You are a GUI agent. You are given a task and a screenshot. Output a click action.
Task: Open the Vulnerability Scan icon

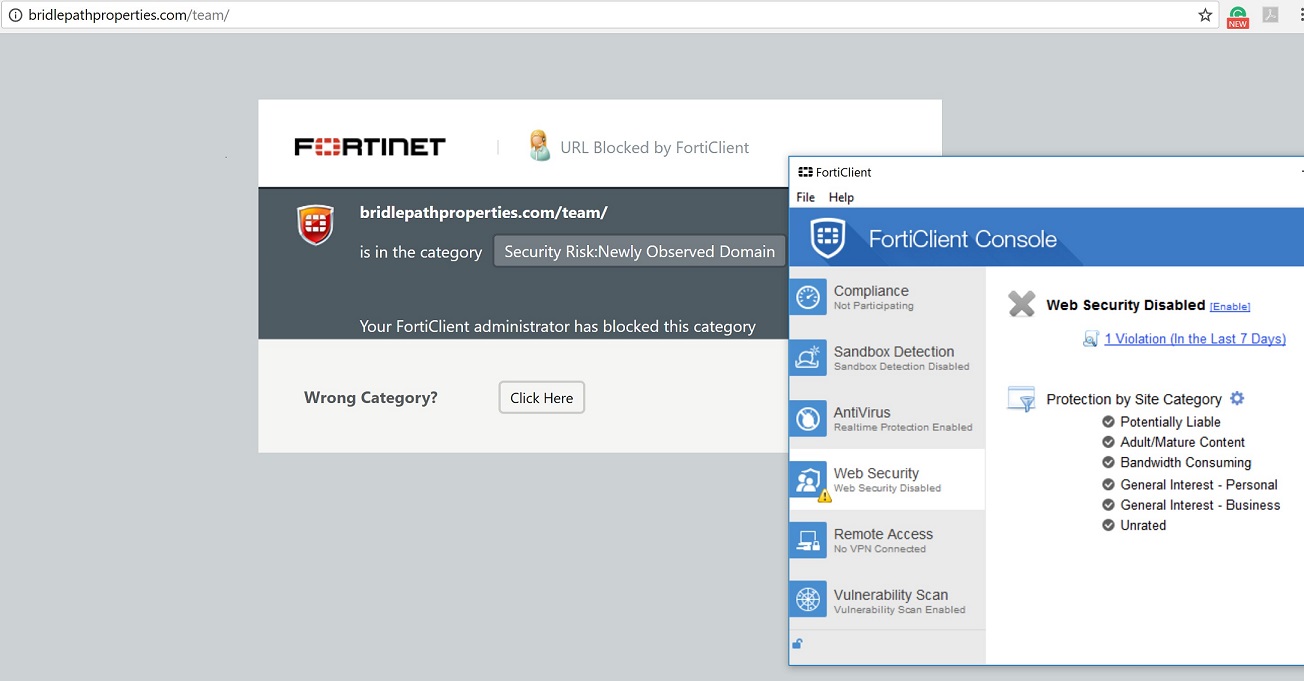[808, 600]
